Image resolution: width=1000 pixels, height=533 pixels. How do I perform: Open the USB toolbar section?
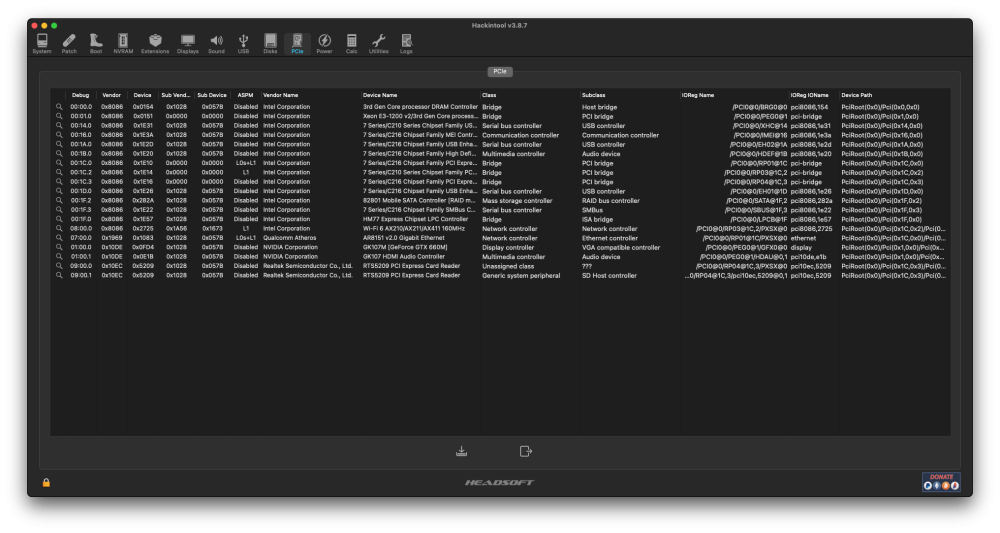pos(243,43)
